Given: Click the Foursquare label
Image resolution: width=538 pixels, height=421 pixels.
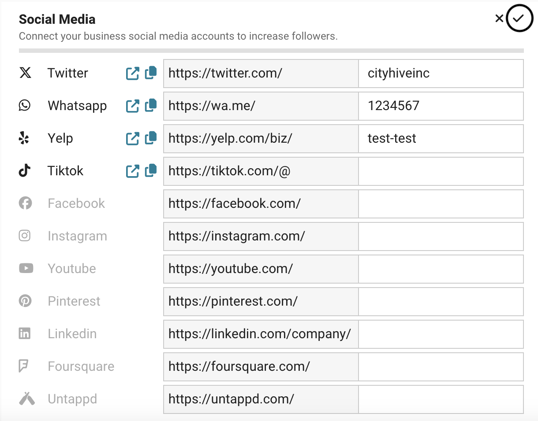Looking at the screenshot, I should click(x=81, y=367).
